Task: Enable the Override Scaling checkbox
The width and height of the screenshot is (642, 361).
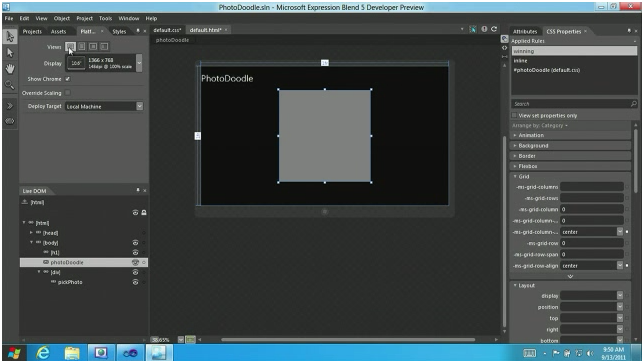Action: click(68, 93)
